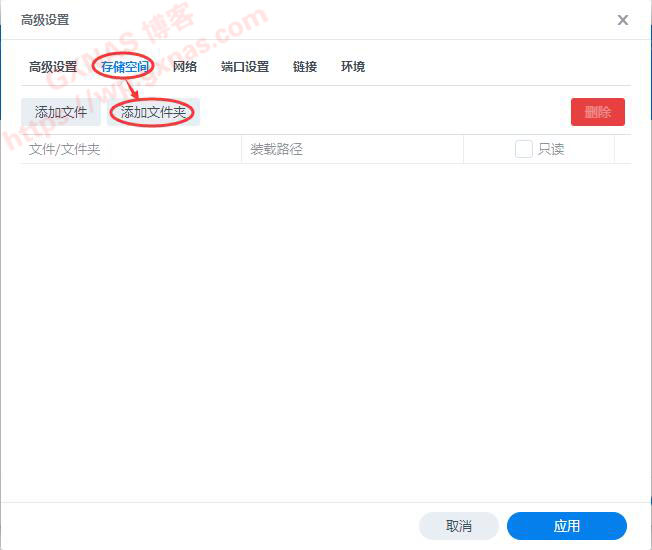Click the 装载路径 column header
Screen dimensions: 652x550
[x=276, y=149]
